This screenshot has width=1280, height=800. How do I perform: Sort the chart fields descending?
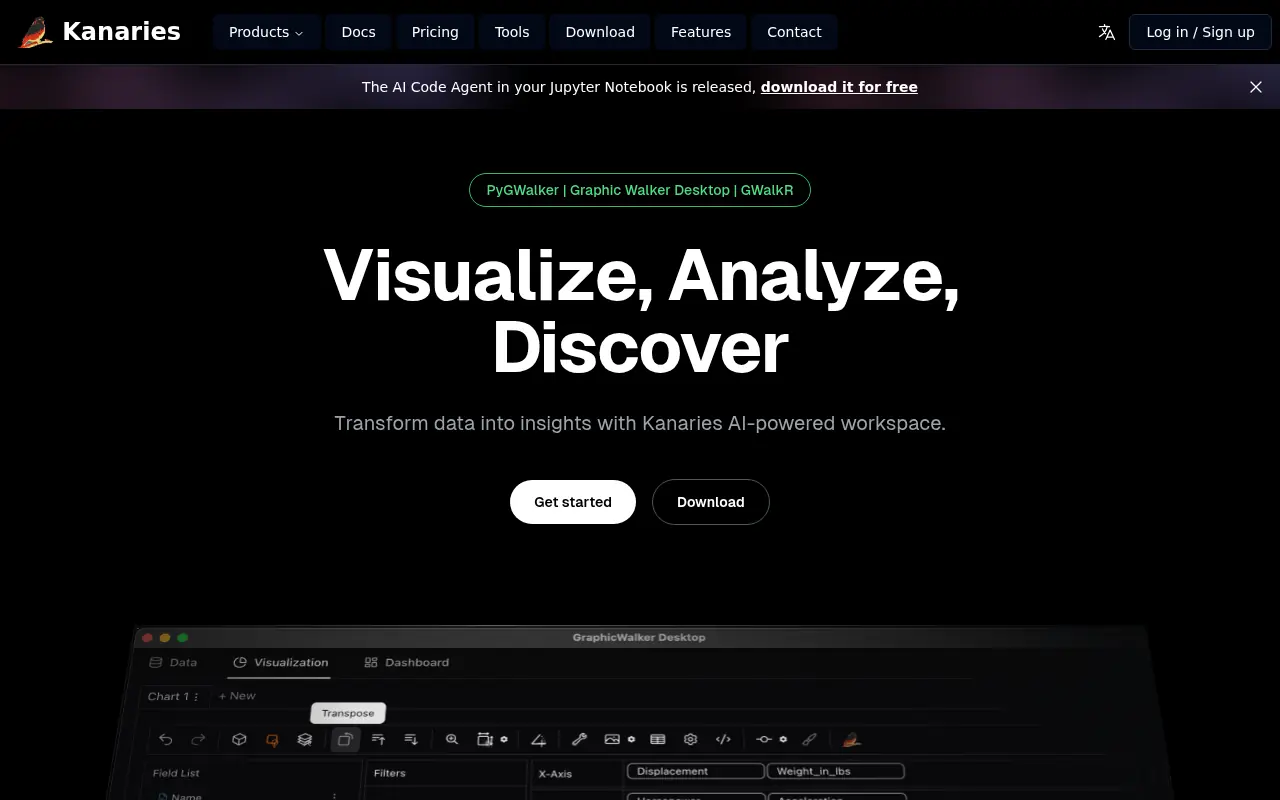(x=411, y=739)
